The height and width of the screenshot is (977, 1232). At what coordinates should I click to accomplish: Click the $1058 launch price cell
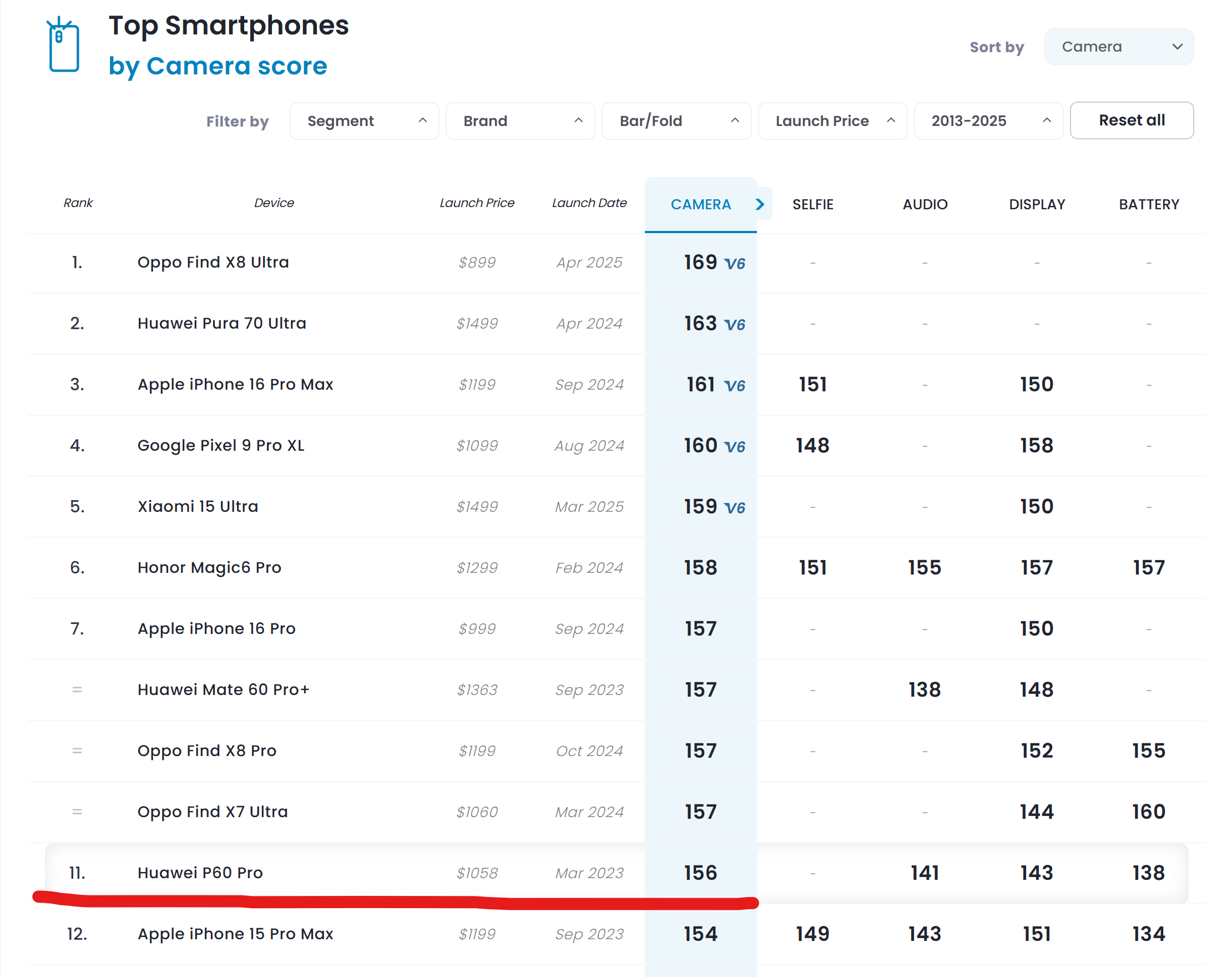click(477, 873)
